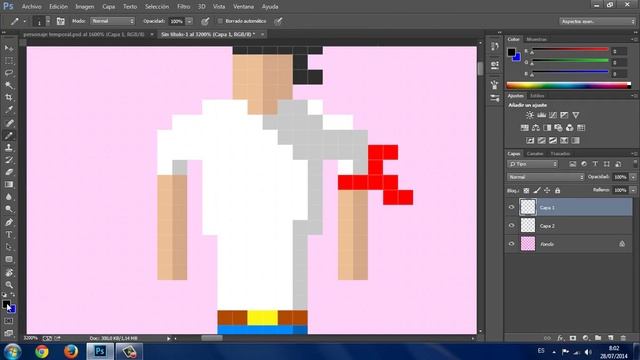Select the Eraser tool
The width and height of the screenshot is (640, 360).
[x=9, y=172]
